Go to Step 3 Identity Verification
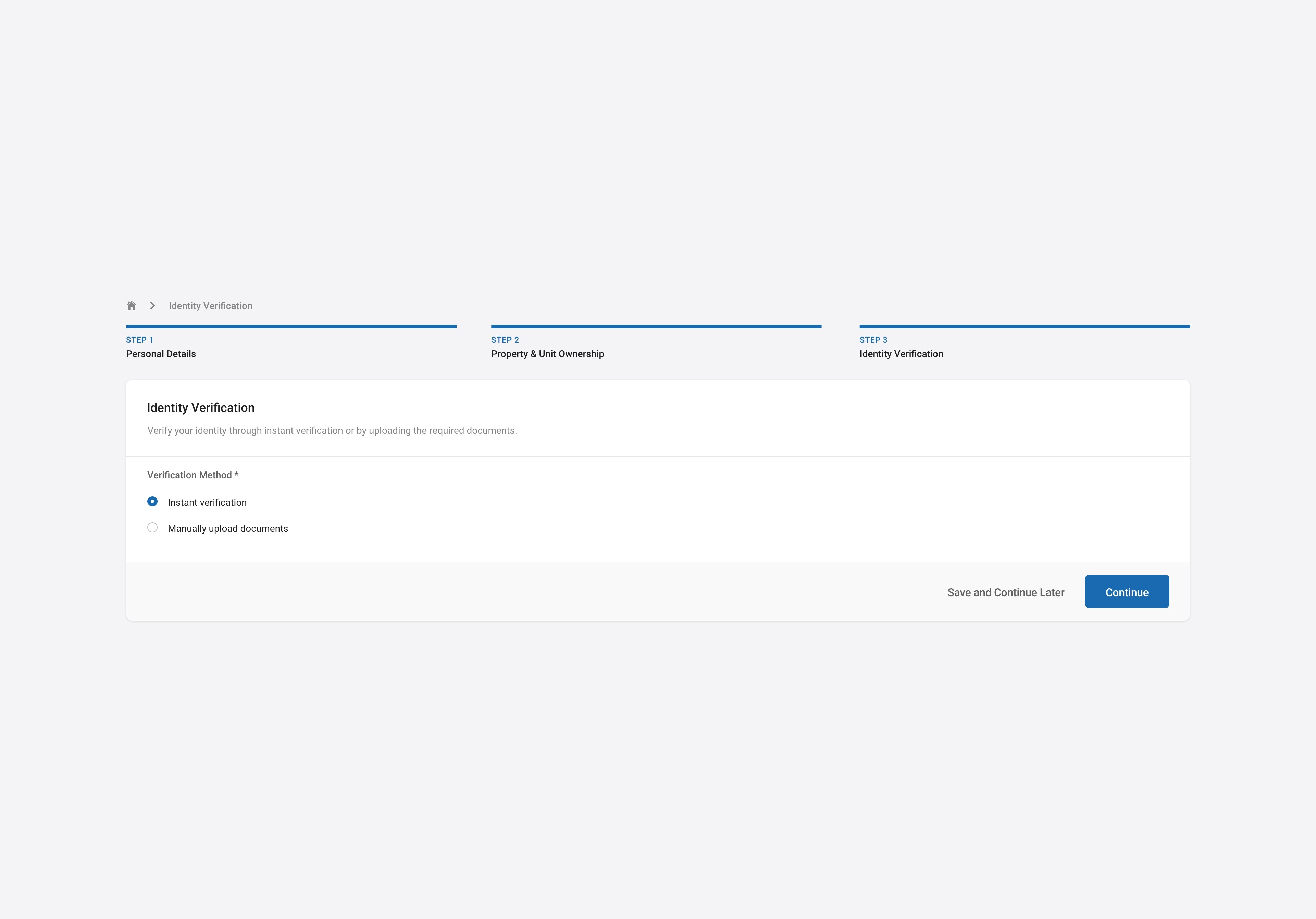This screenshot has height=919, width=1316. [x=901, y=354]
